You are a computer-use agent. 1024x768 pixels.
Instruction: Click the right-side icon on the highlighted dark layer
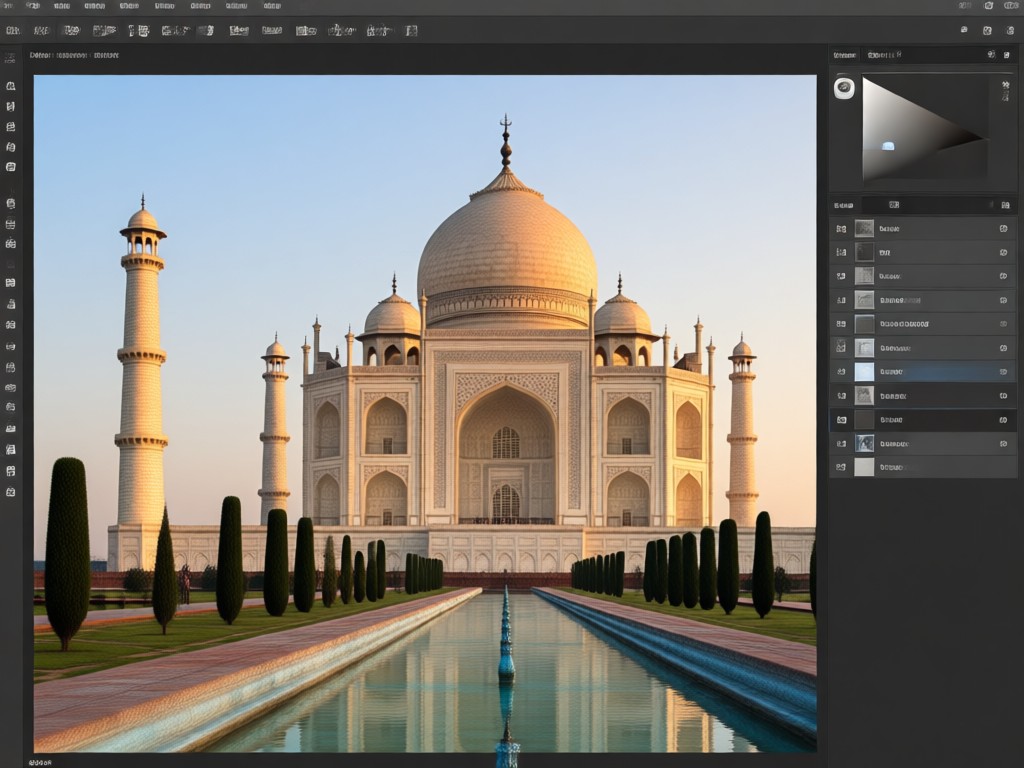(x=1003, y=420)
